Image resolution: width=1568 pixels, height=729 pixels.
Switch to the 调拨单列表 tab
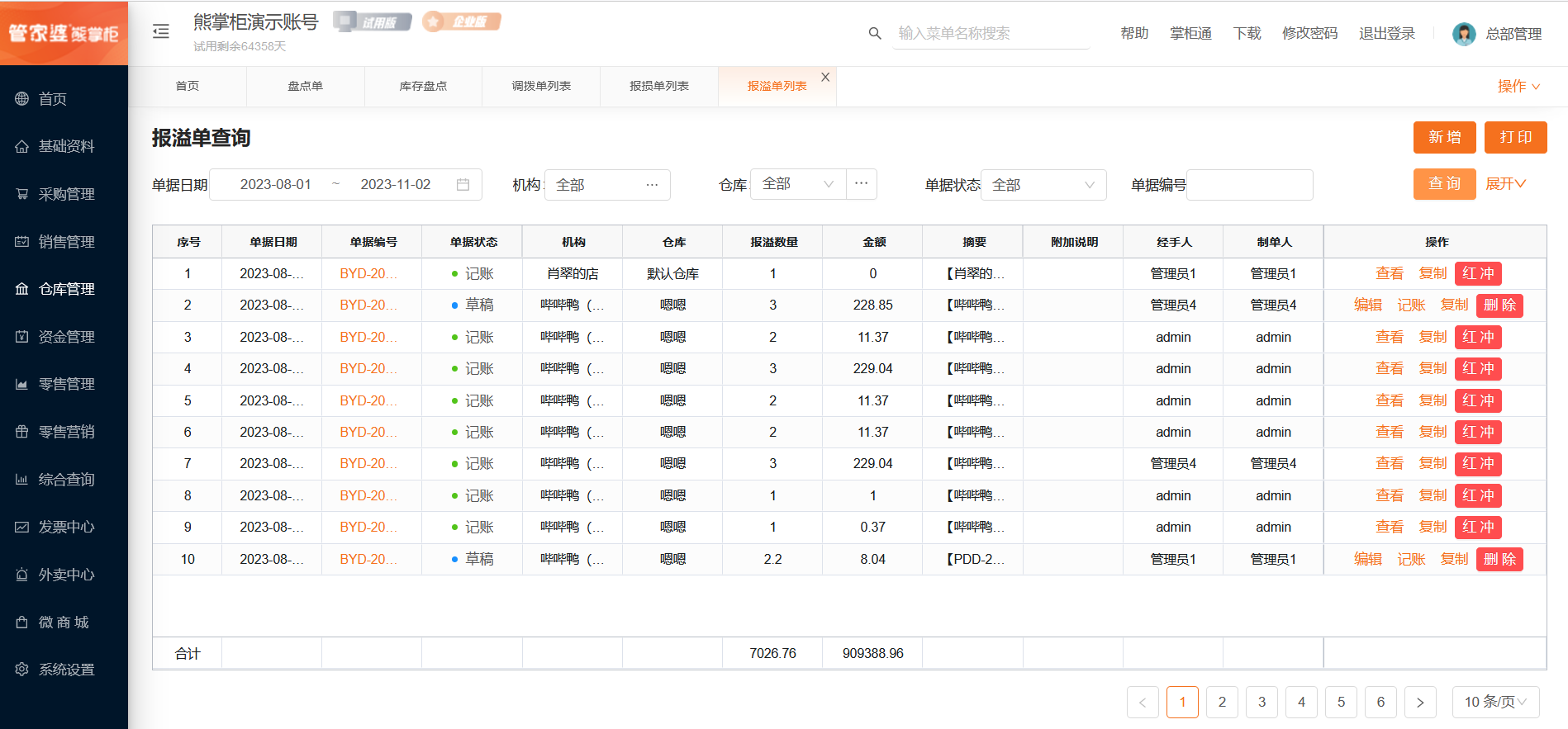tap(541, 86)
